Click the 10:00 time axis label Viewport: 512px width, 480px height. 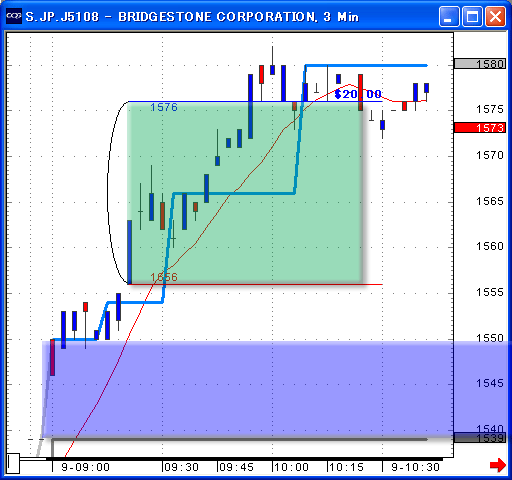(292, 467)
